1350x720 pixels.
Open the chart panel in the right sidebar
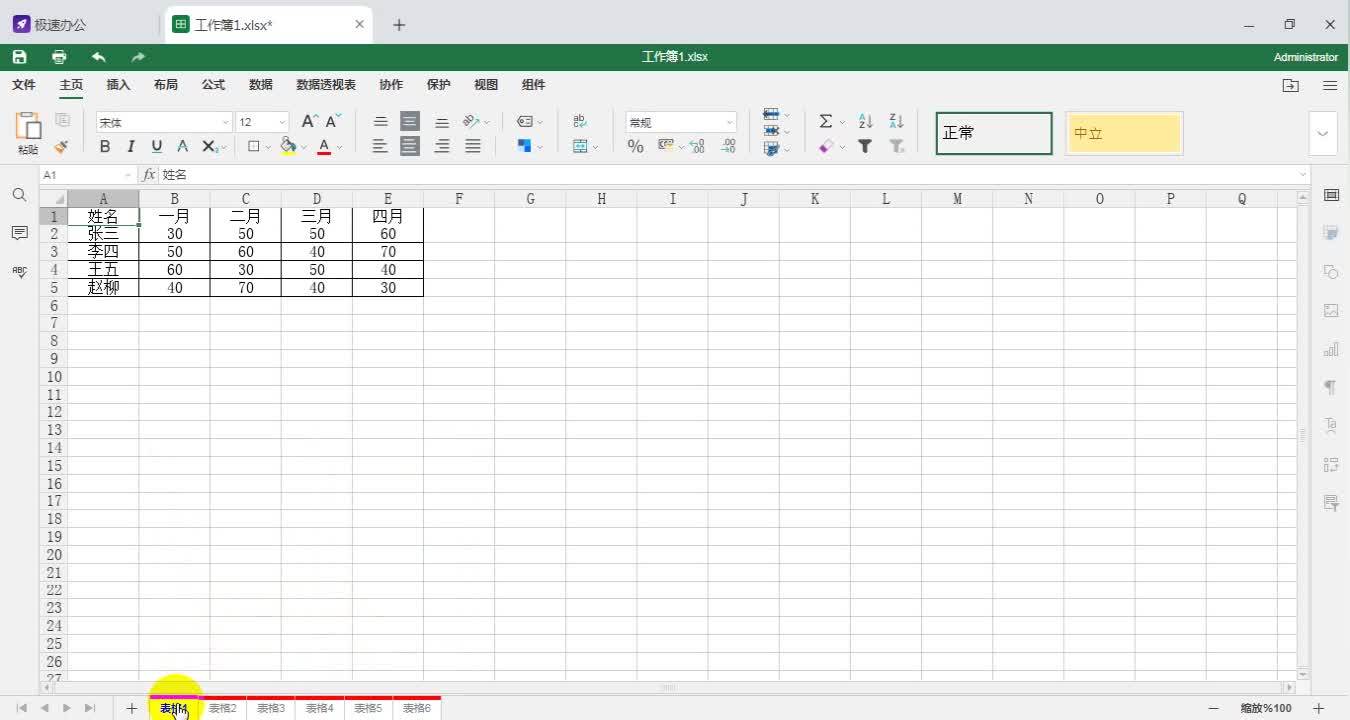pyautogui.click(x=1331, y=349)
